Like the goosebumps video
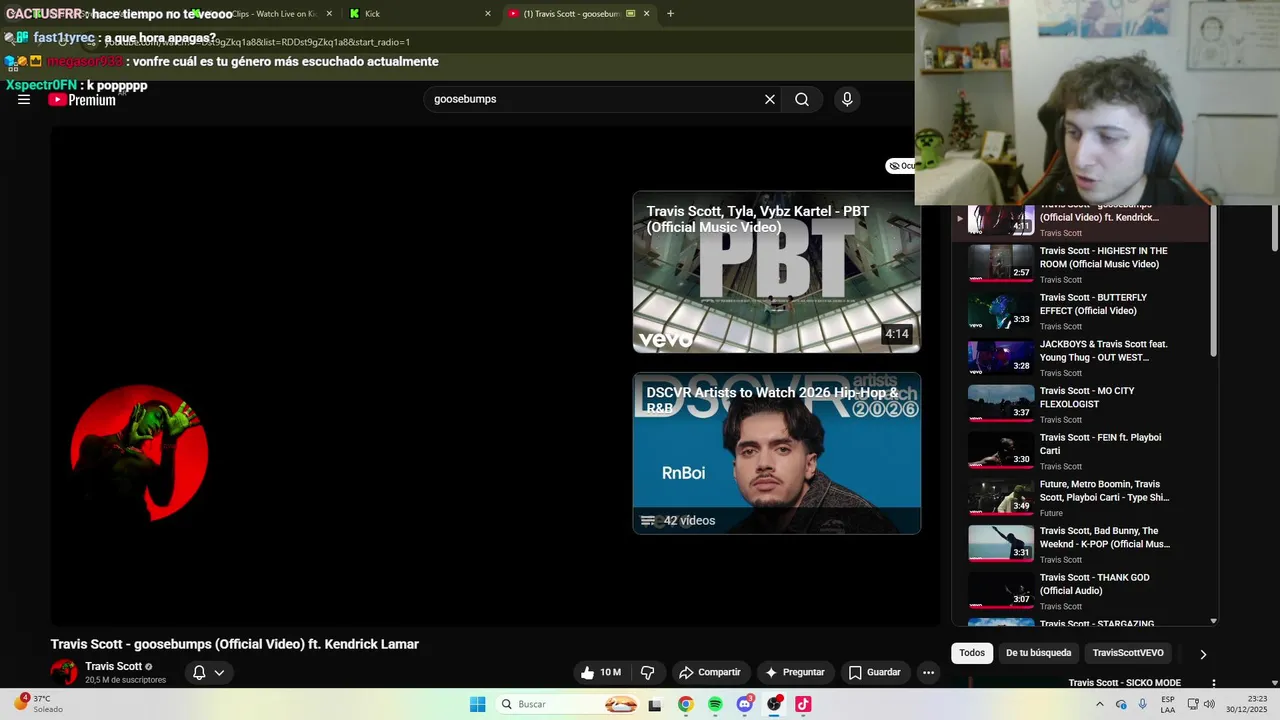Screen dimensions: 1280x720 [x=601, y=672]
